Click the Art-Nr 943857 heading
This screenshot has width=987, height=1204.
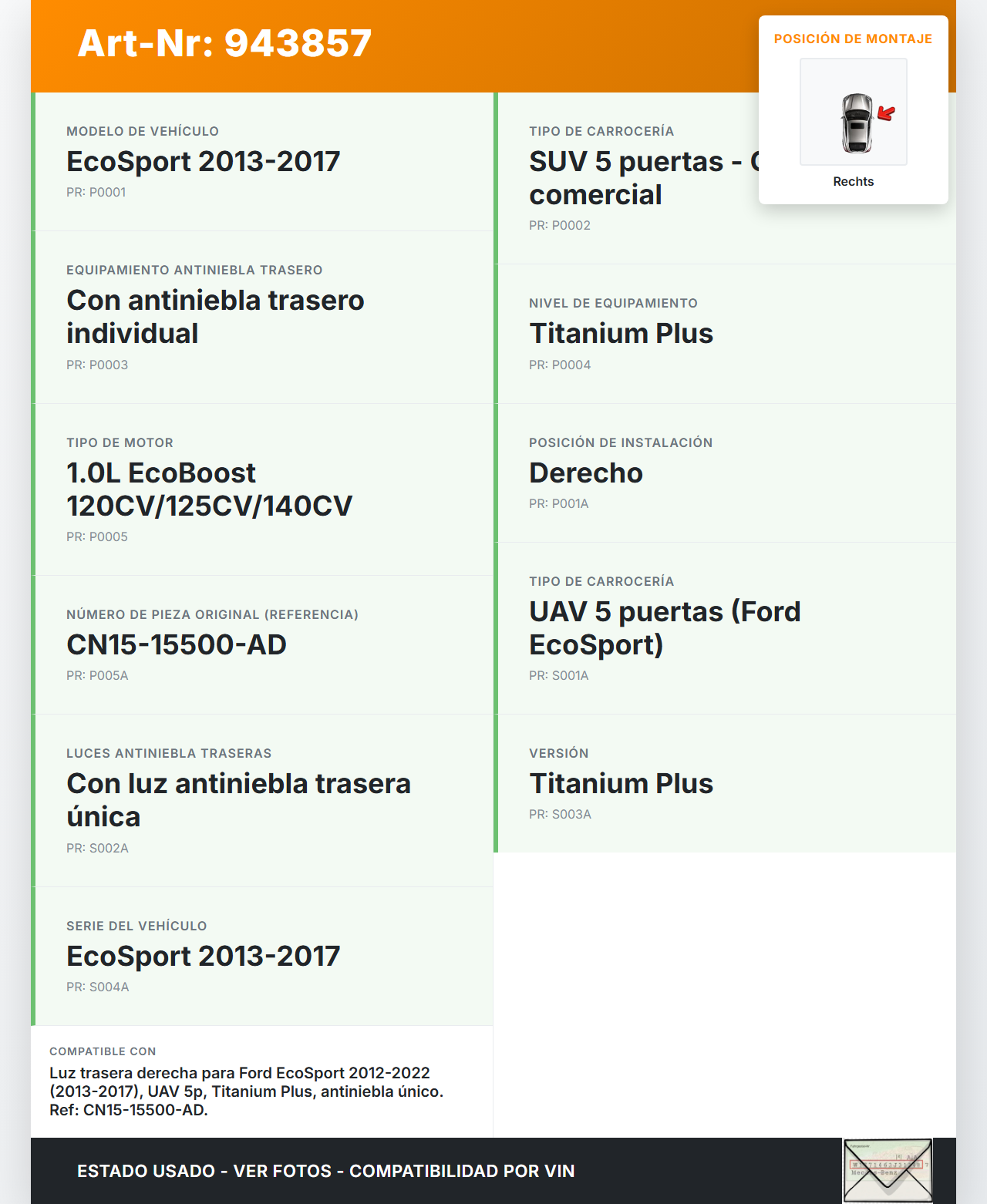tap(224, 43)
